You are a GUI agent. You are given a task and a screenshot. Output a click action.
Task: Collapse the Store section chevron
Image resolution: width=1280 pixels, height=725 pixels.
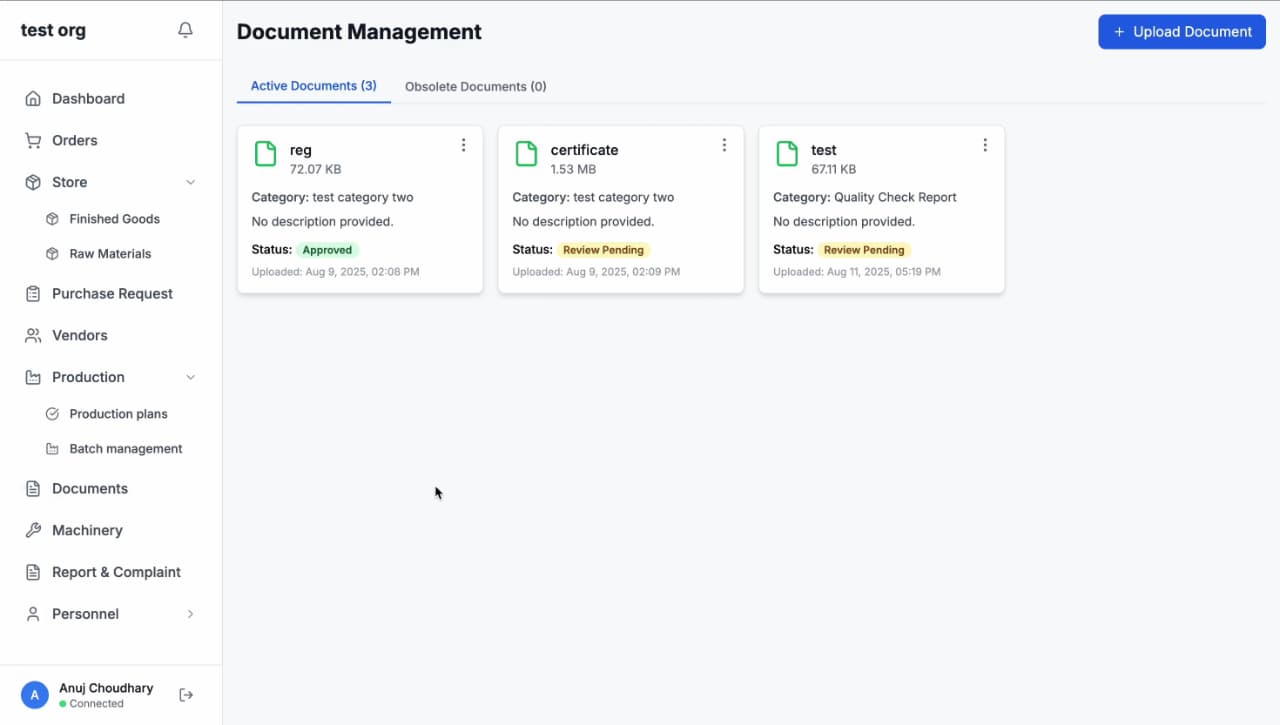(x=191, y=183)
